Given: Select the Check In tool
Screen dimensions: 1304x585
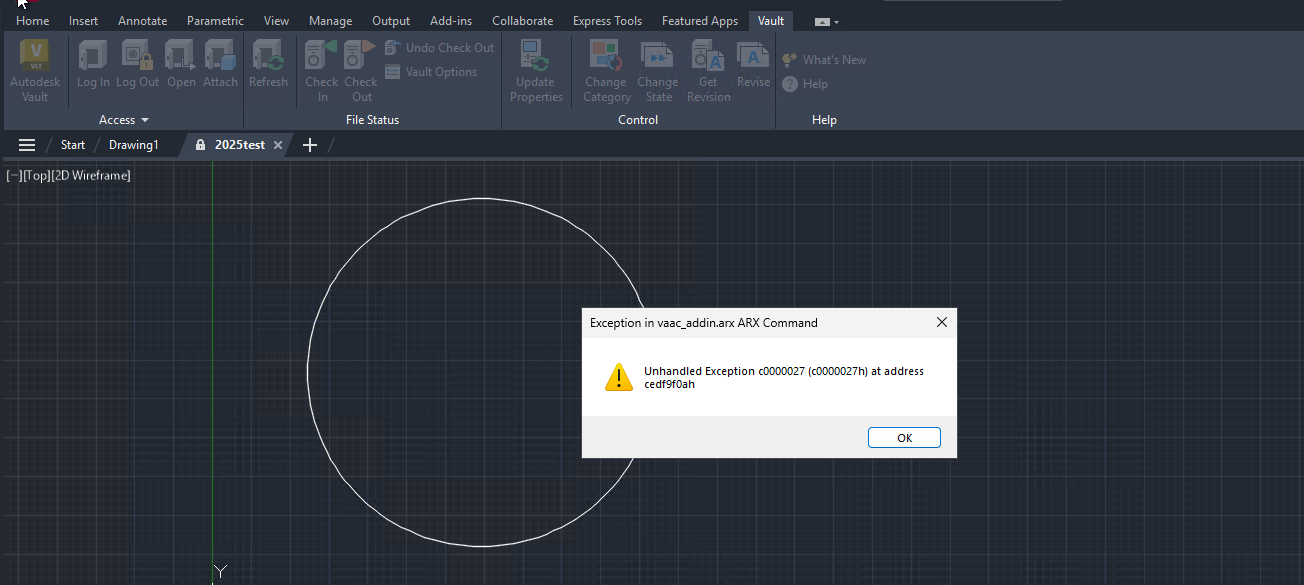Looking at the screenshot, I should tap(321, 70).
